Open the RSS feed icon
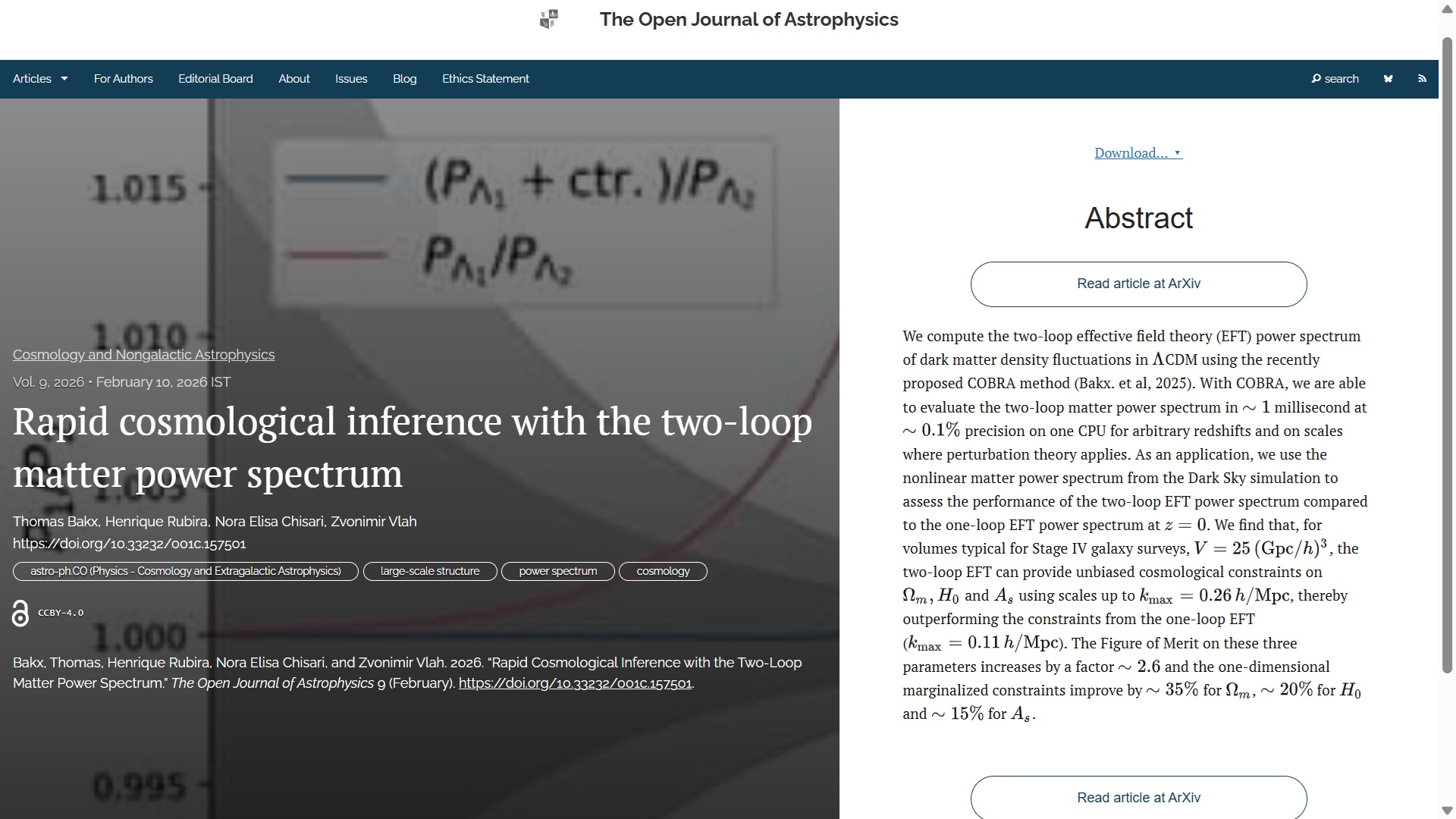 click(x=1422, y=79)
